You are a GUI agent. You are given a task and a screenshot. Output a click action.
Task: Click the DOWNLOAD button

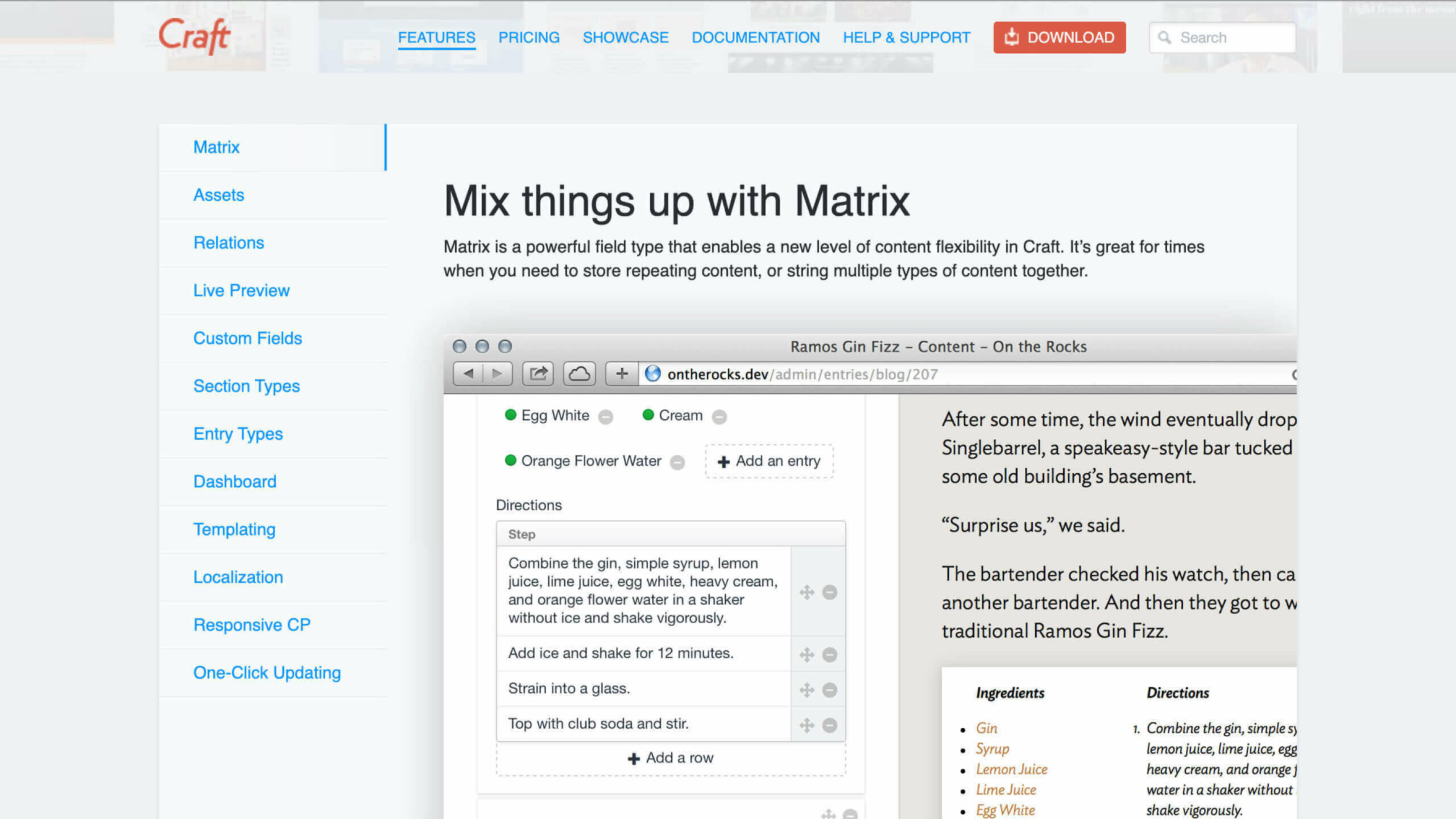click(x=1060, y=37)
